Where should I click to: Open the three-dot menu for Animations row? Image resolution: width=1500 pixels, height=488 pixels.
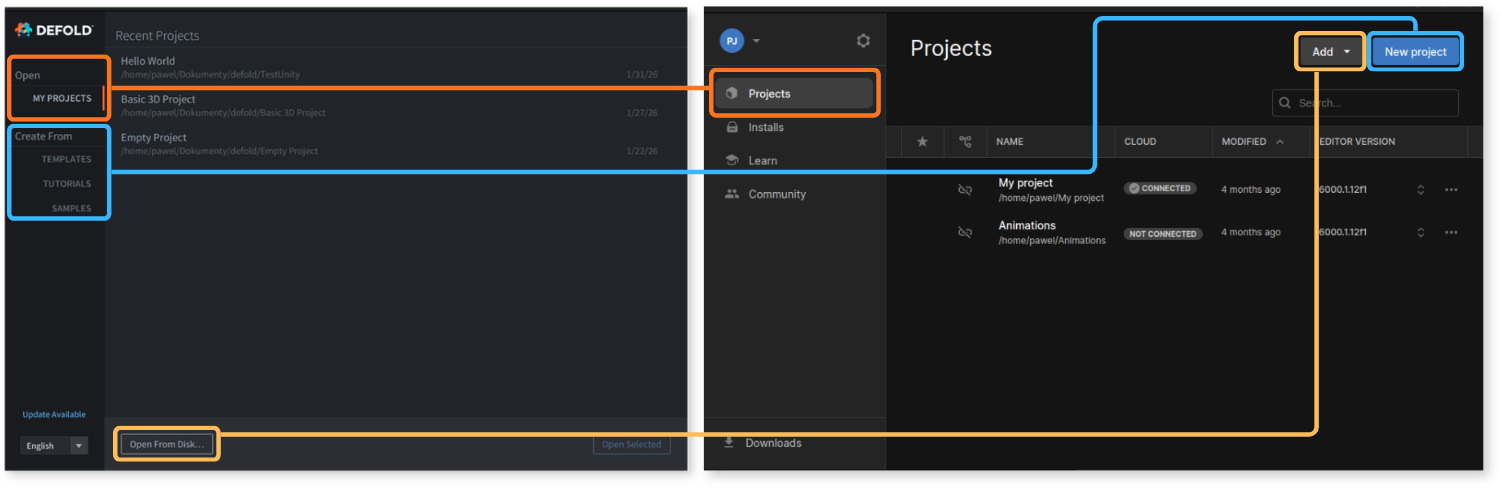[x=1451, y=232]
